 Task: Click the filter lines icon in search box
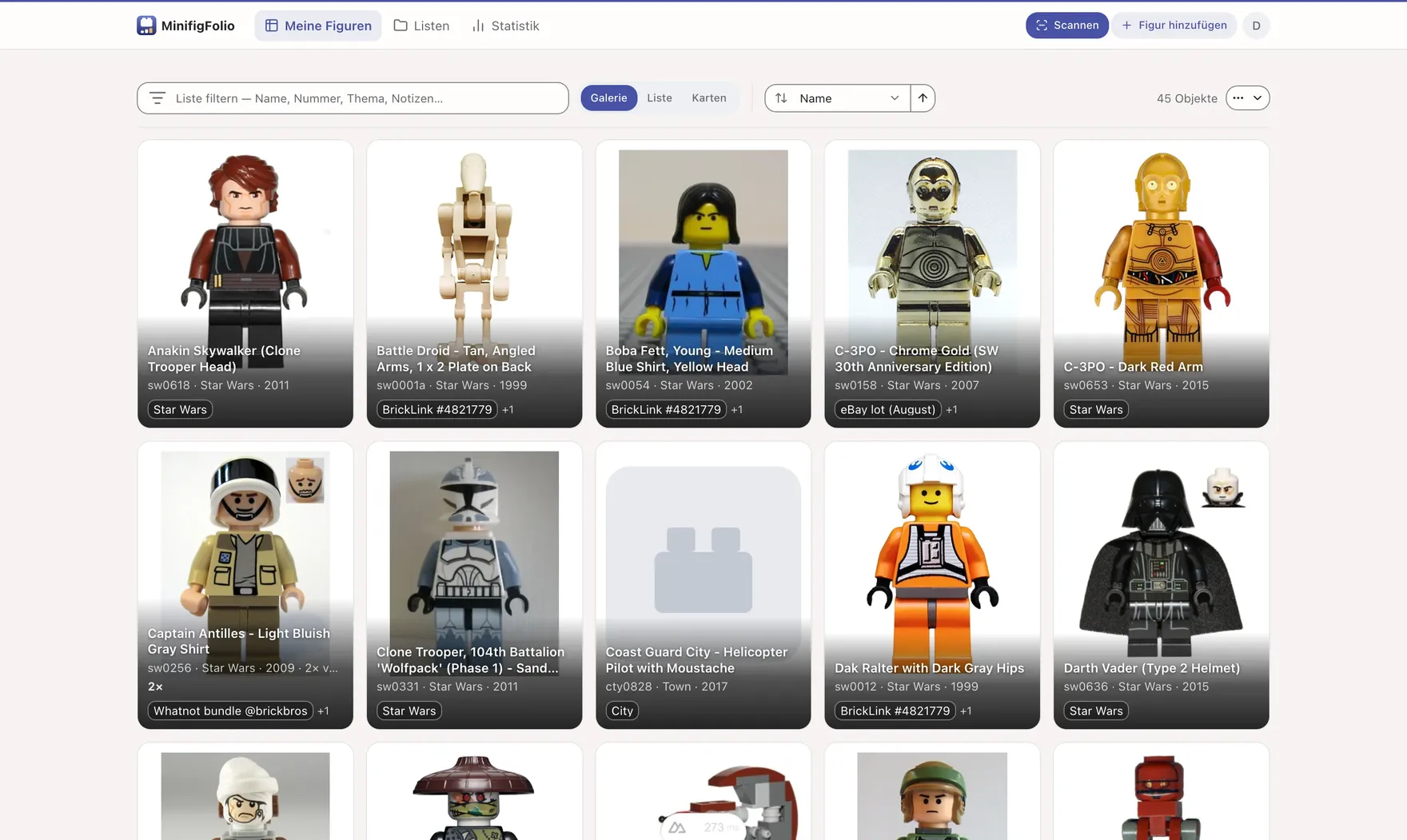tap(157, 98)
